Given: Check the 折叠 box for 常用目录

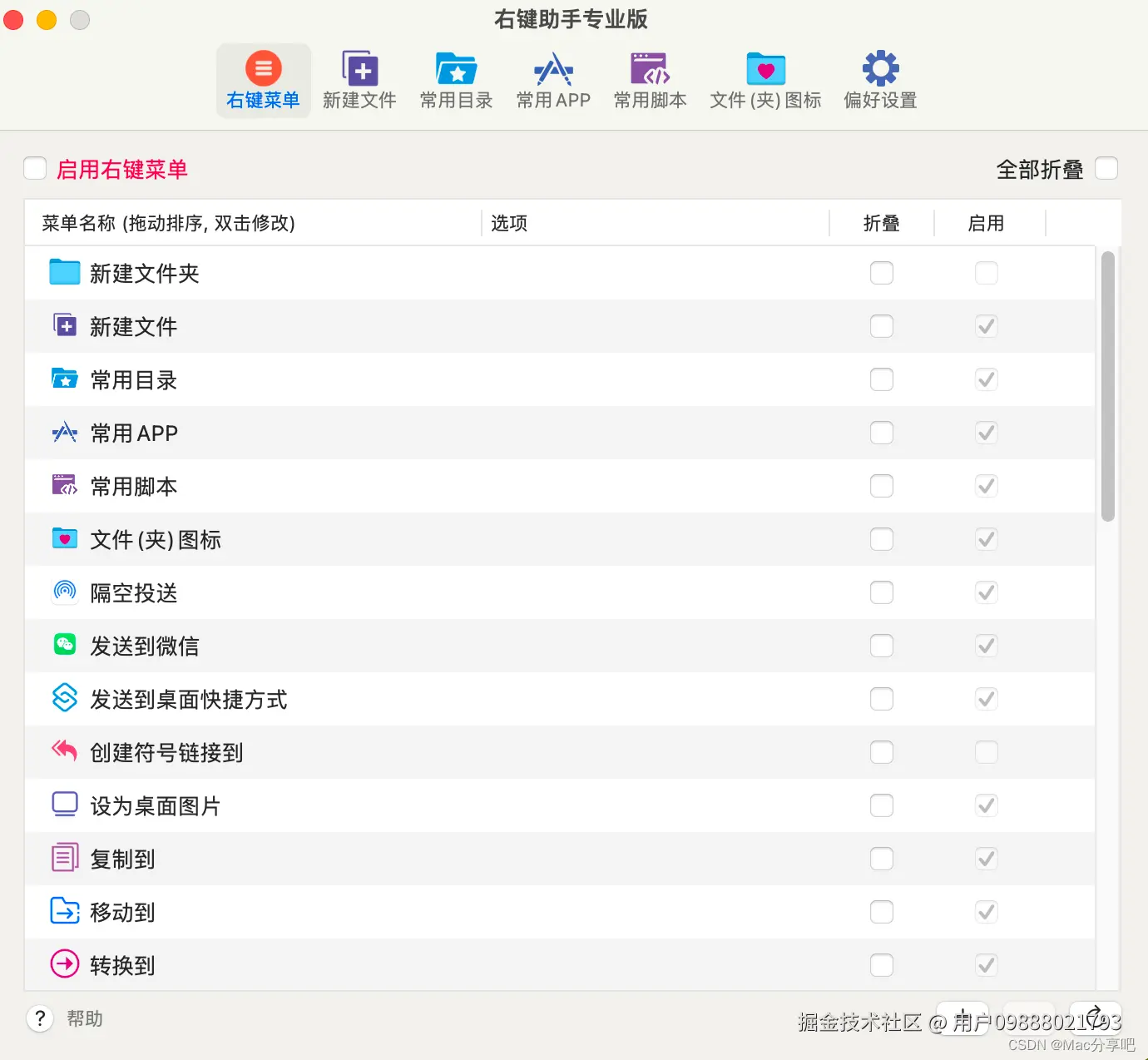Looking at the screenshot, I should tap(882, 379).
